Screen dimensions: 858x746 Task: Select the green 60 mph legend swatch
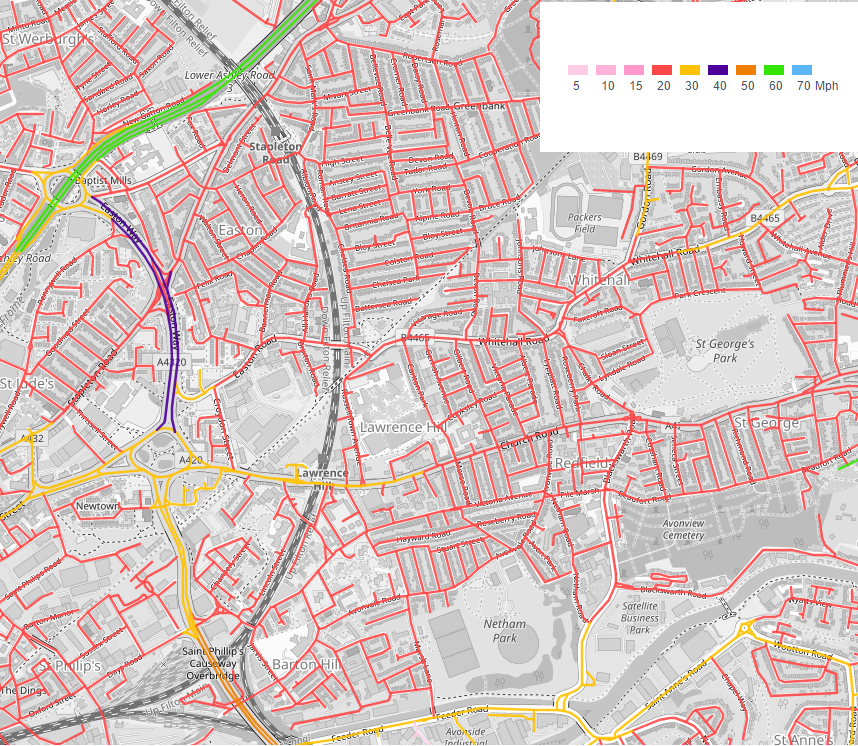coord(774,70)
